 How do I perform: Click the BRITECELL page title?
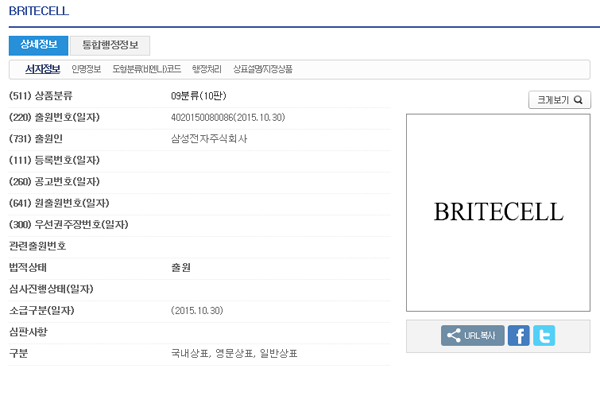pos(39,11)
